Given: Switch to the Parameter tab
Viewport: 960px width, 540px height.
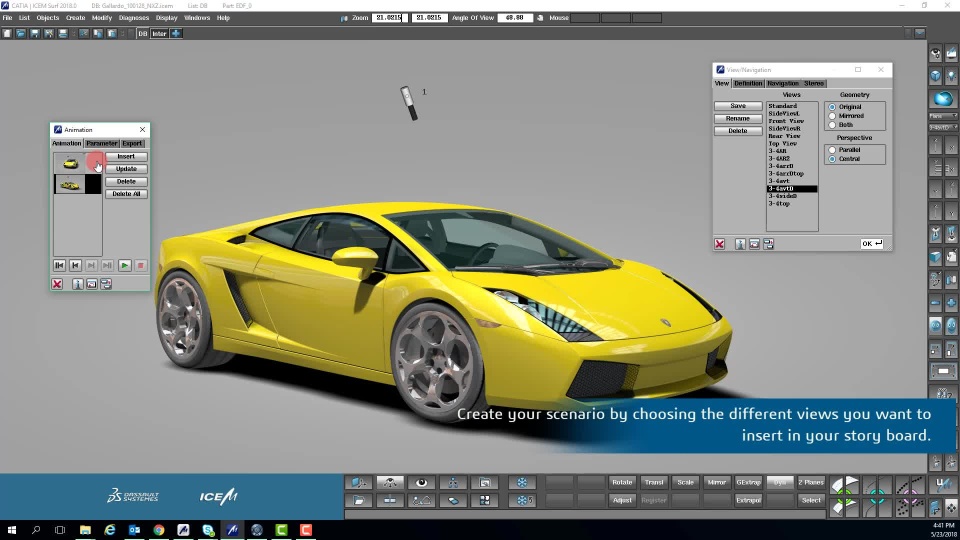Looking at the screenshot, I should tap(101, 143).
